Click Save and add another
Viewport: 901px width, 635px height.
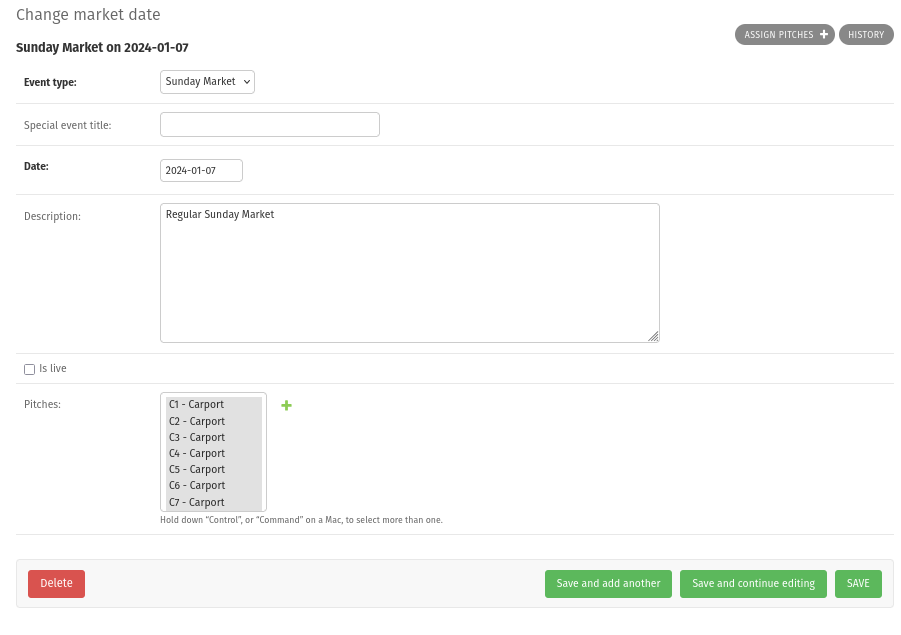click(608, 584)
